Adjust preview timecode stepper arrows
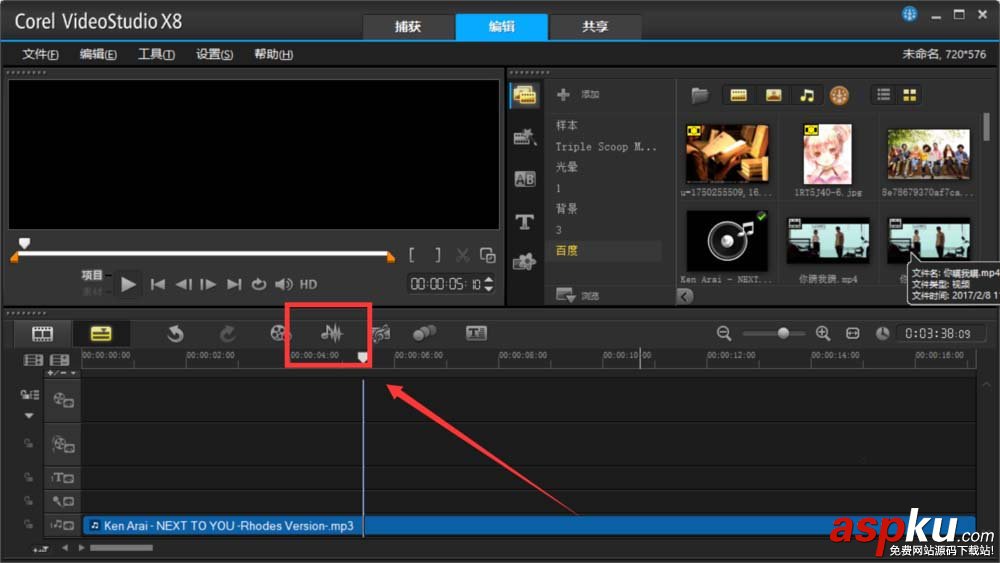The height and width of the screenshot is (563, 1000). point(489,284)
